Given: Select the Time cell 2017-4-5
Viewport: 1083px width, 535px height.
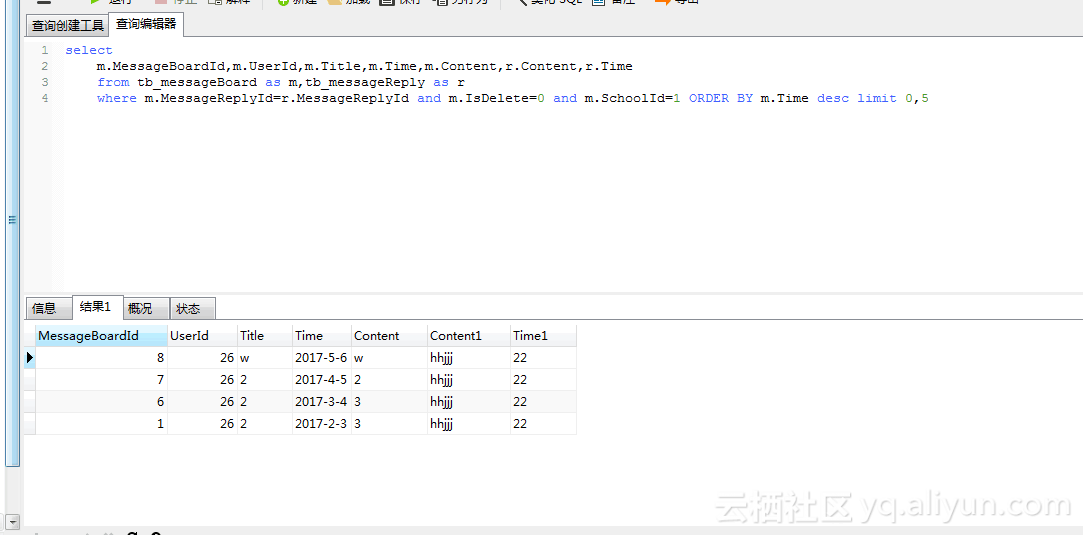Looking at the screenshot, I should point(322,380).
